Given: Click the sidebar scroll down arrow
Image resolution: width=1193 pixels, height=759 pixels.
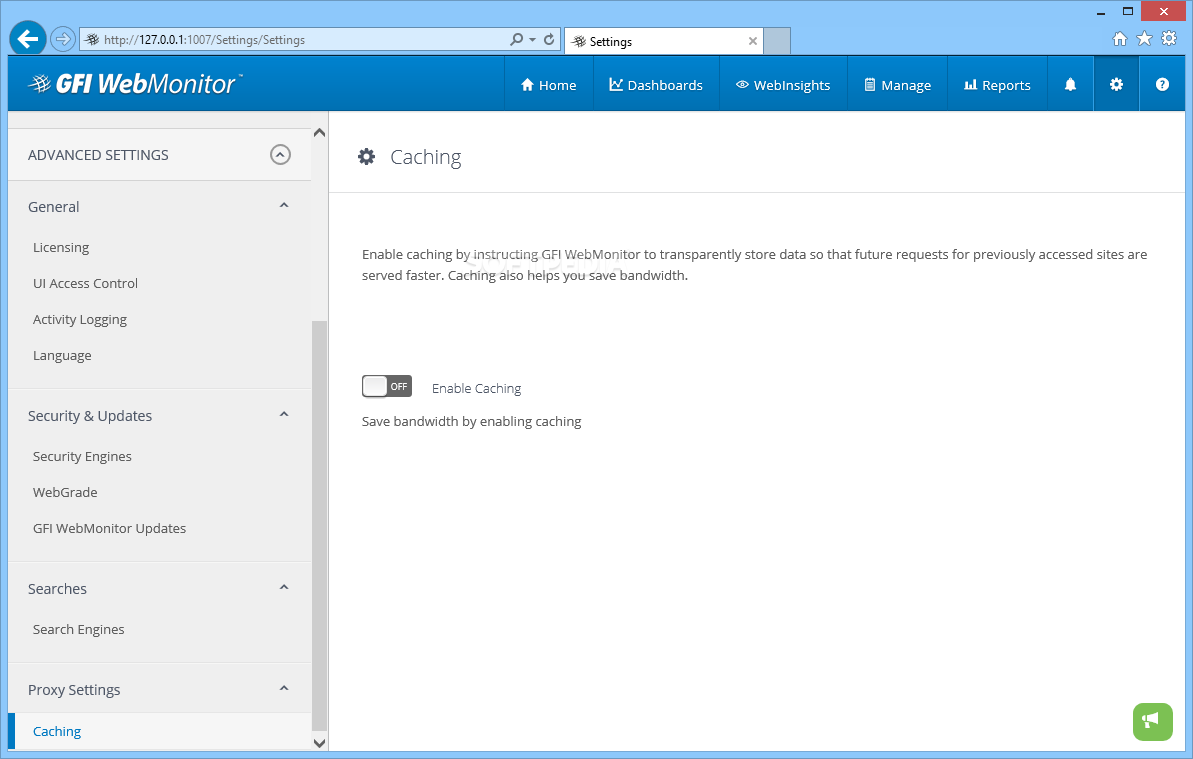Looking at the screenshot, I should (320, 743).
